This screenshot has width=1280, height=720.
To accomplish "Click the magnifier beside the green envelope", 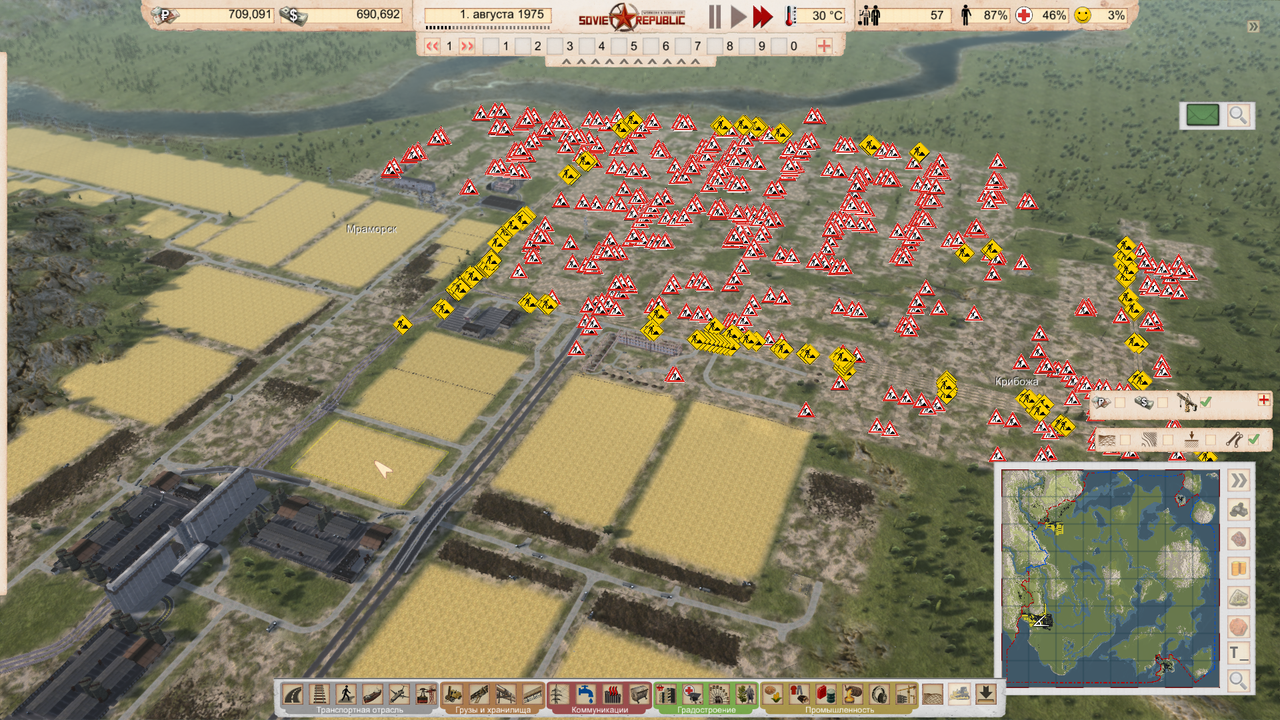I will tap(1238, 115).
